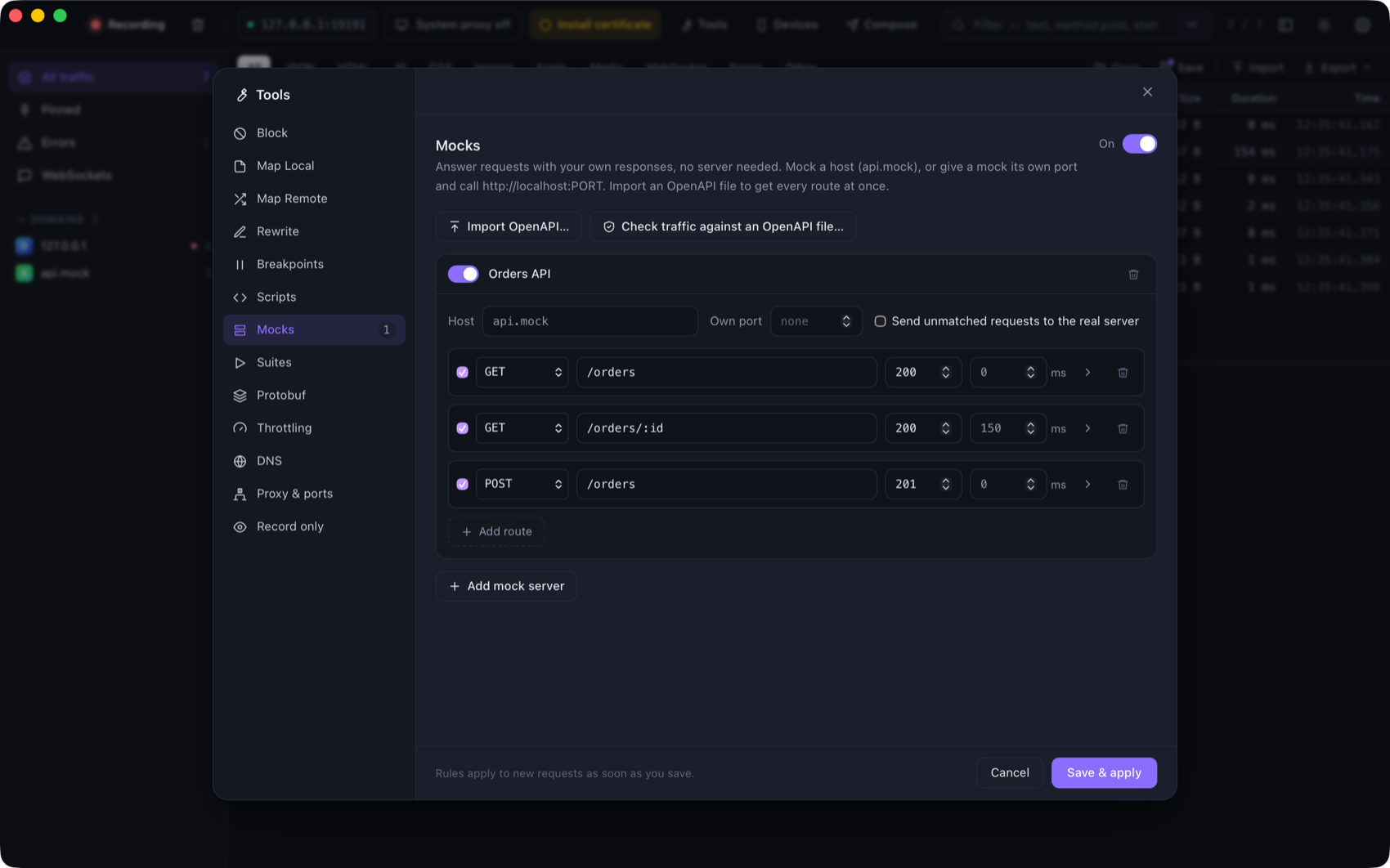Delete the GET /orders route with zero delay
The height and width of the screenshot is (868, 1390).
pos(1123,372)
